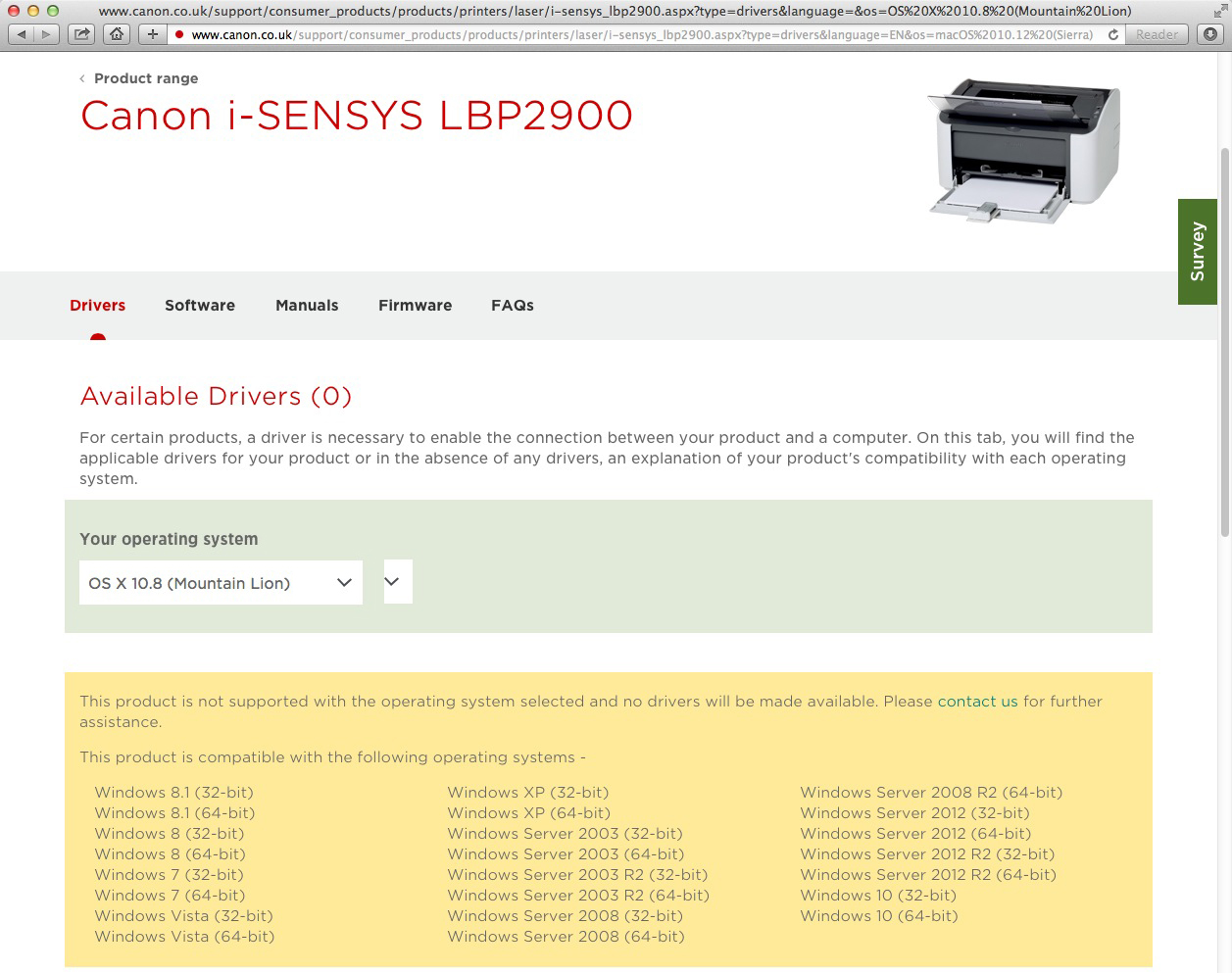Open the operating system dropdown
Image resolution: width=1232 pixels, height=973 pixels.
click(x=221, y=582)
